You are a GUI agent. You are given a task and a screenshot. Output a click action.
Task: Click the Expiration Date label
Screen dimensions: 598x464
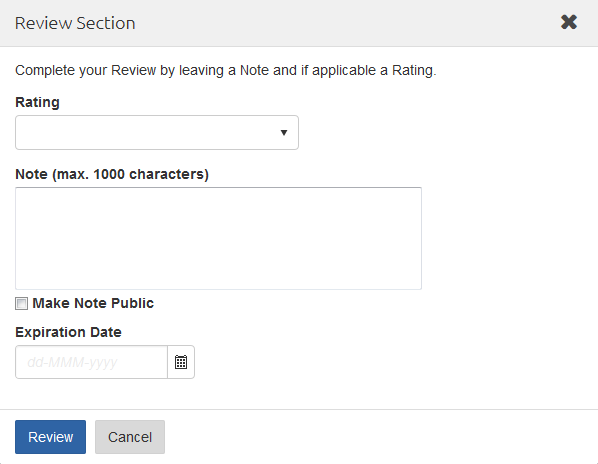[68, 332]
